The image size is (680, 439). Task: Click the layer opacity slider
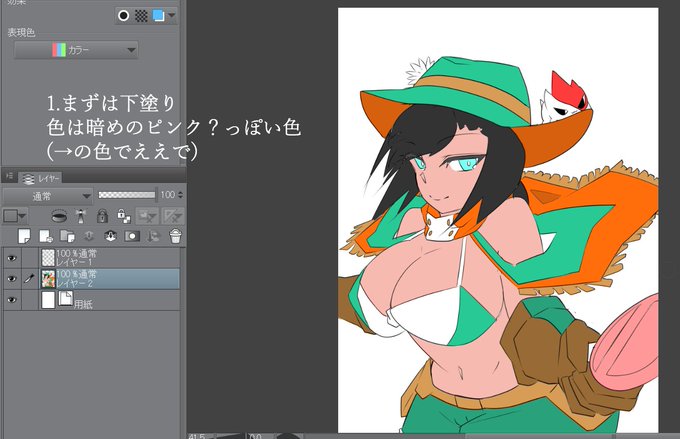click(127, 195)
